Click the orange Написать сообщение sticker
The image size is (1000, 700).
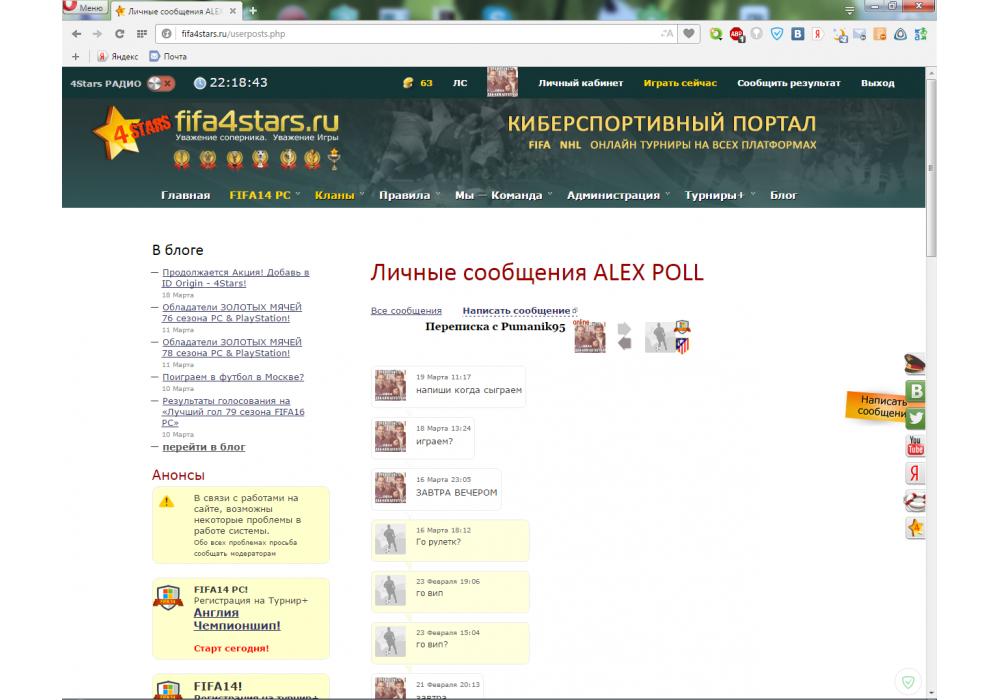point(876,406)
